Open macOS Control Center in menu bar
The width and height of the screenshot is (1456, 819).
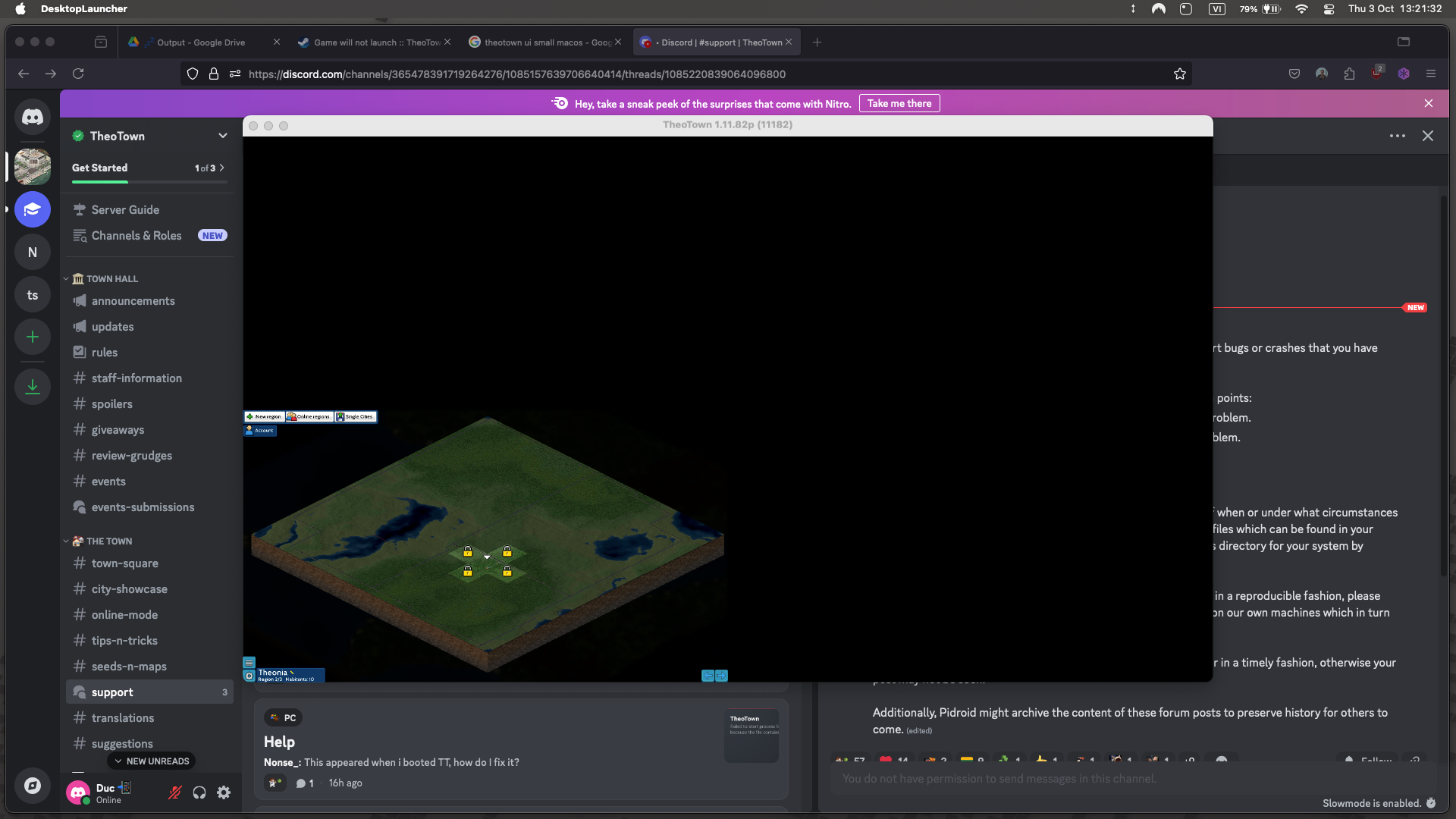[x=1329, y=9]
